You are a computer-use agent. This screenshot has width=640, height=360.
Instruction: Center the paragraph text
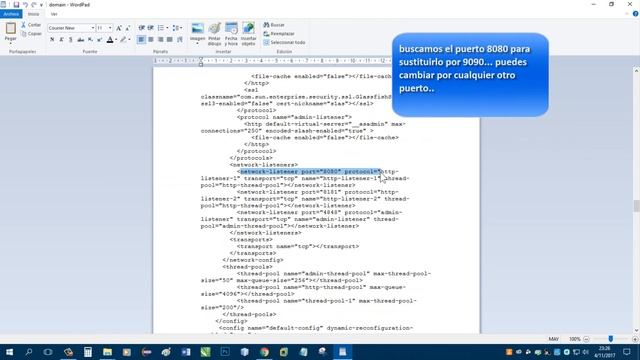coord(151,40)
